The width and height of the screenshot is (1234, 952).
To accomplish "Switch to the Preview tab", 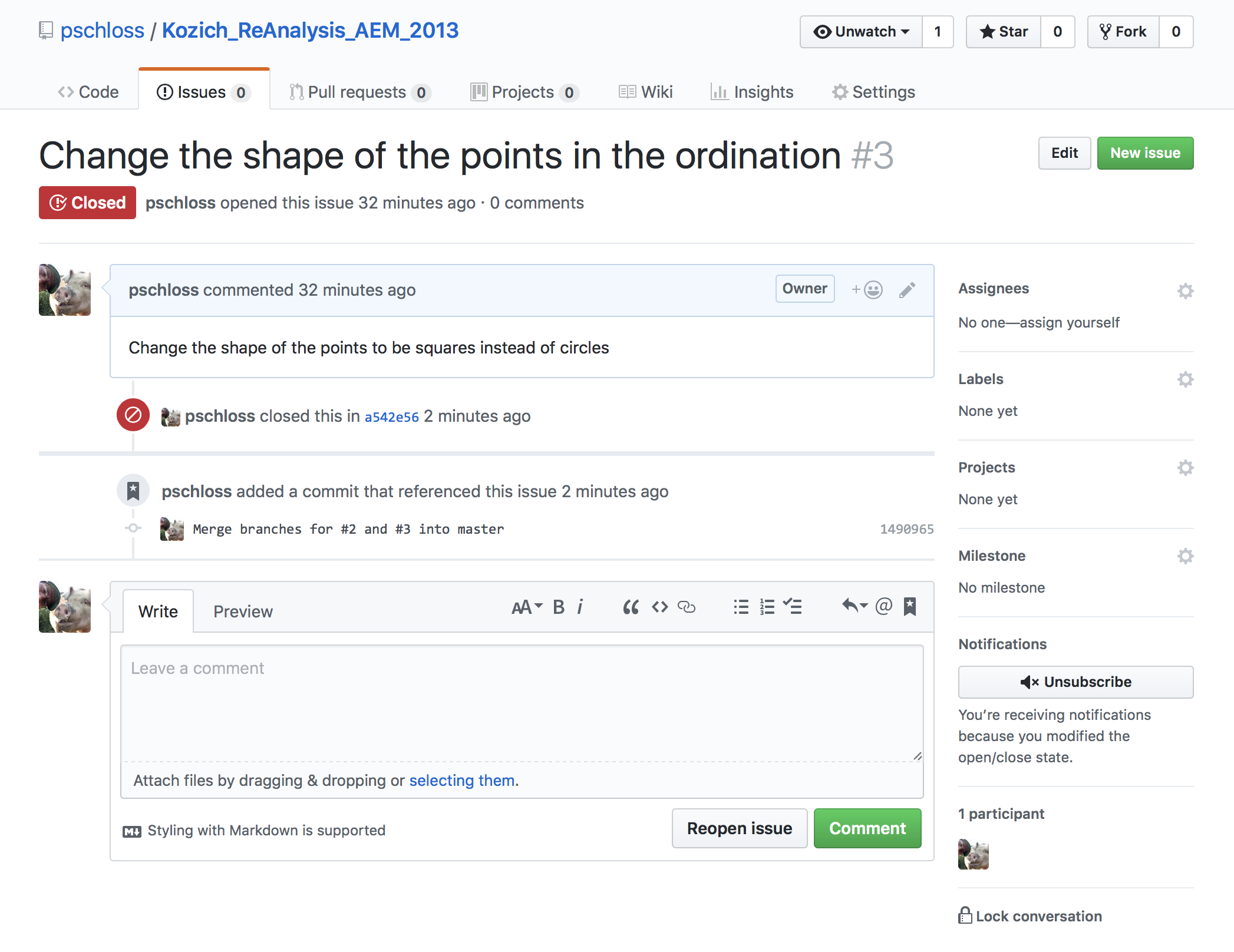I will tap(243, 611).
